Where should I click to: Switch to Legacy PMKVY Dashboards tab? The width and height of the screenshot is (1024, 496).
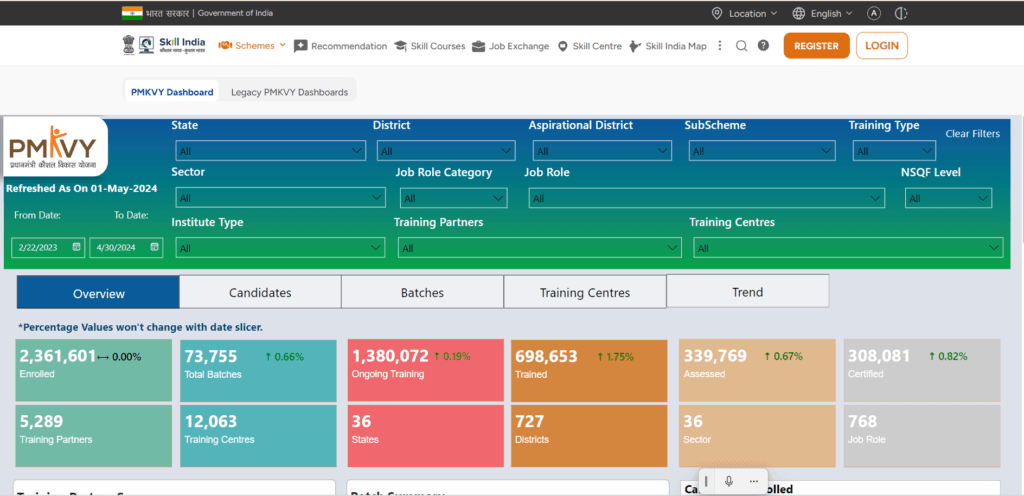(x=289, y=92)
